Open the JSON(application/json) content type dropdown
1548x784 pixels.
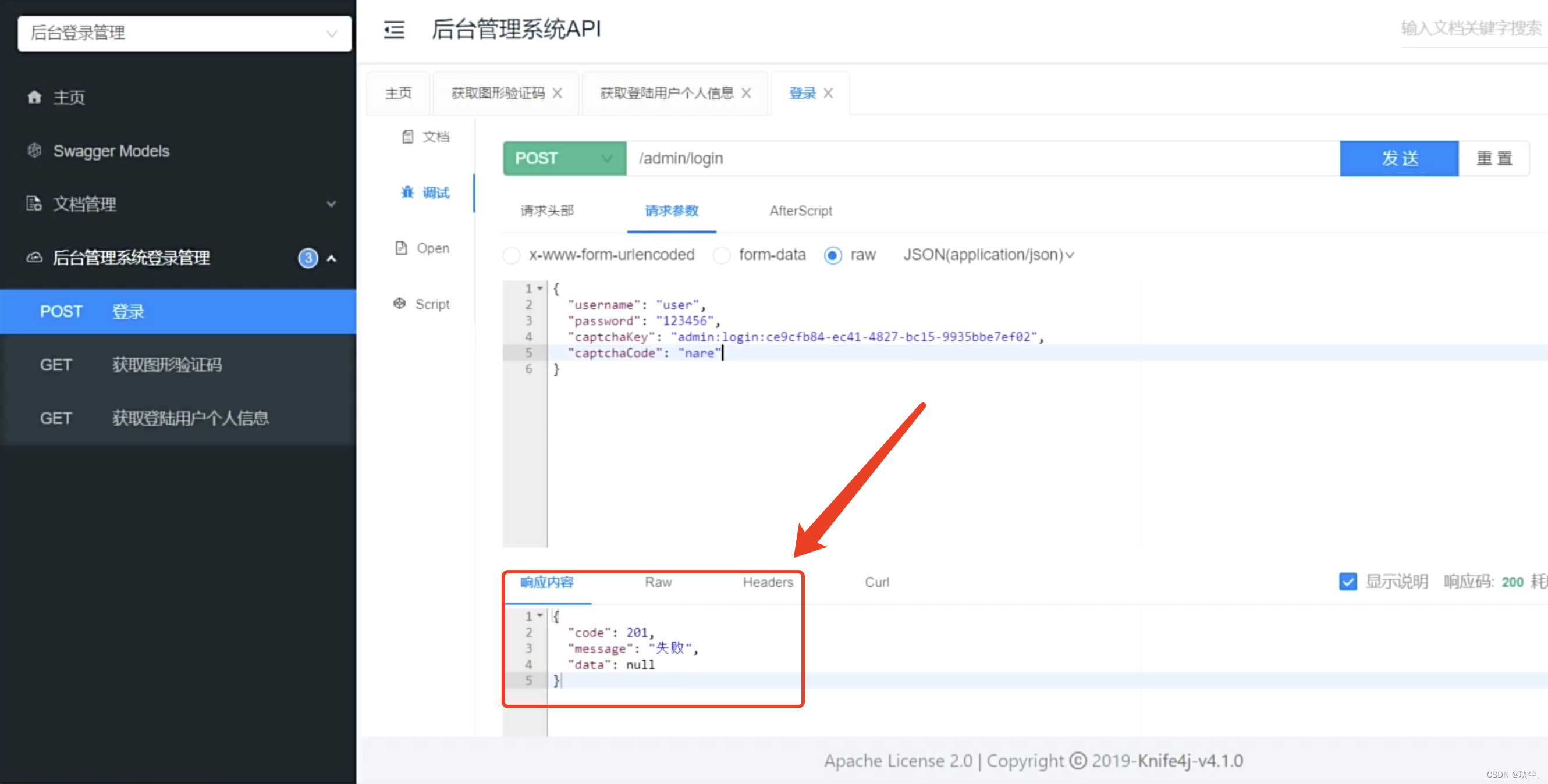[x=989, y=255]
